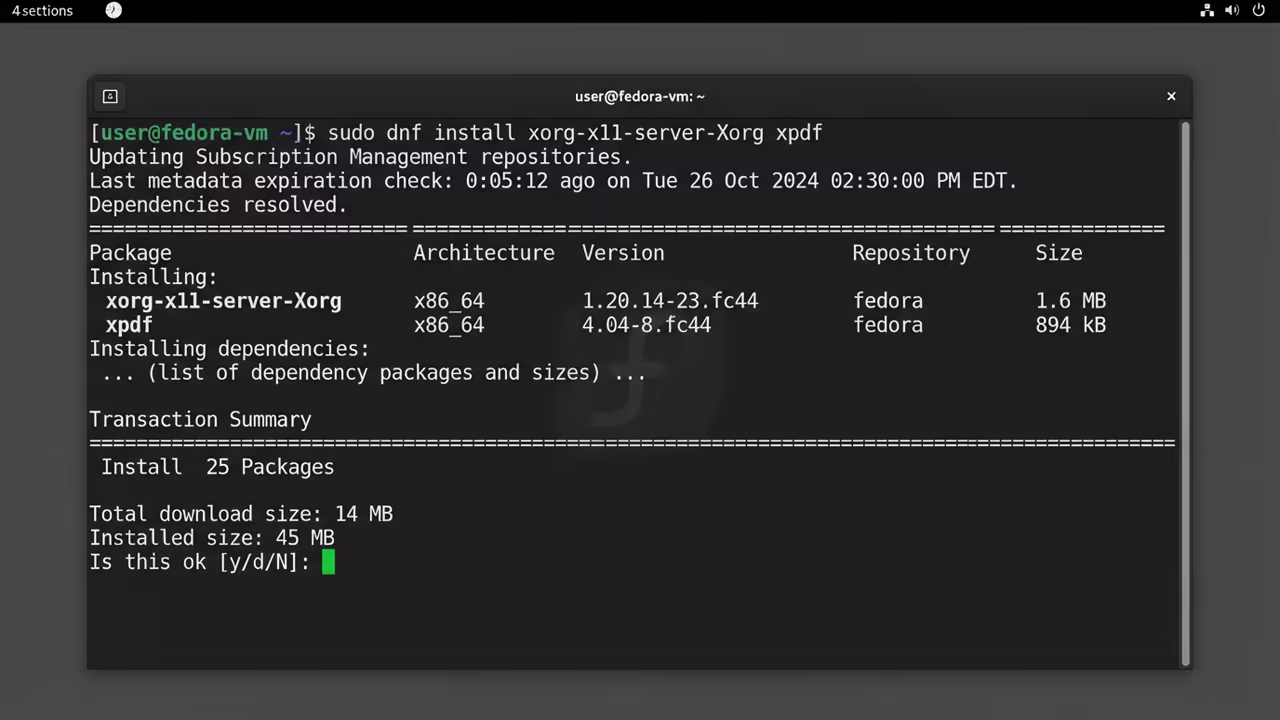1280x720 pixels.
Task: Click the terminal vertical scrollbar
Action: pyautogui.click(x=1186, y=394)
